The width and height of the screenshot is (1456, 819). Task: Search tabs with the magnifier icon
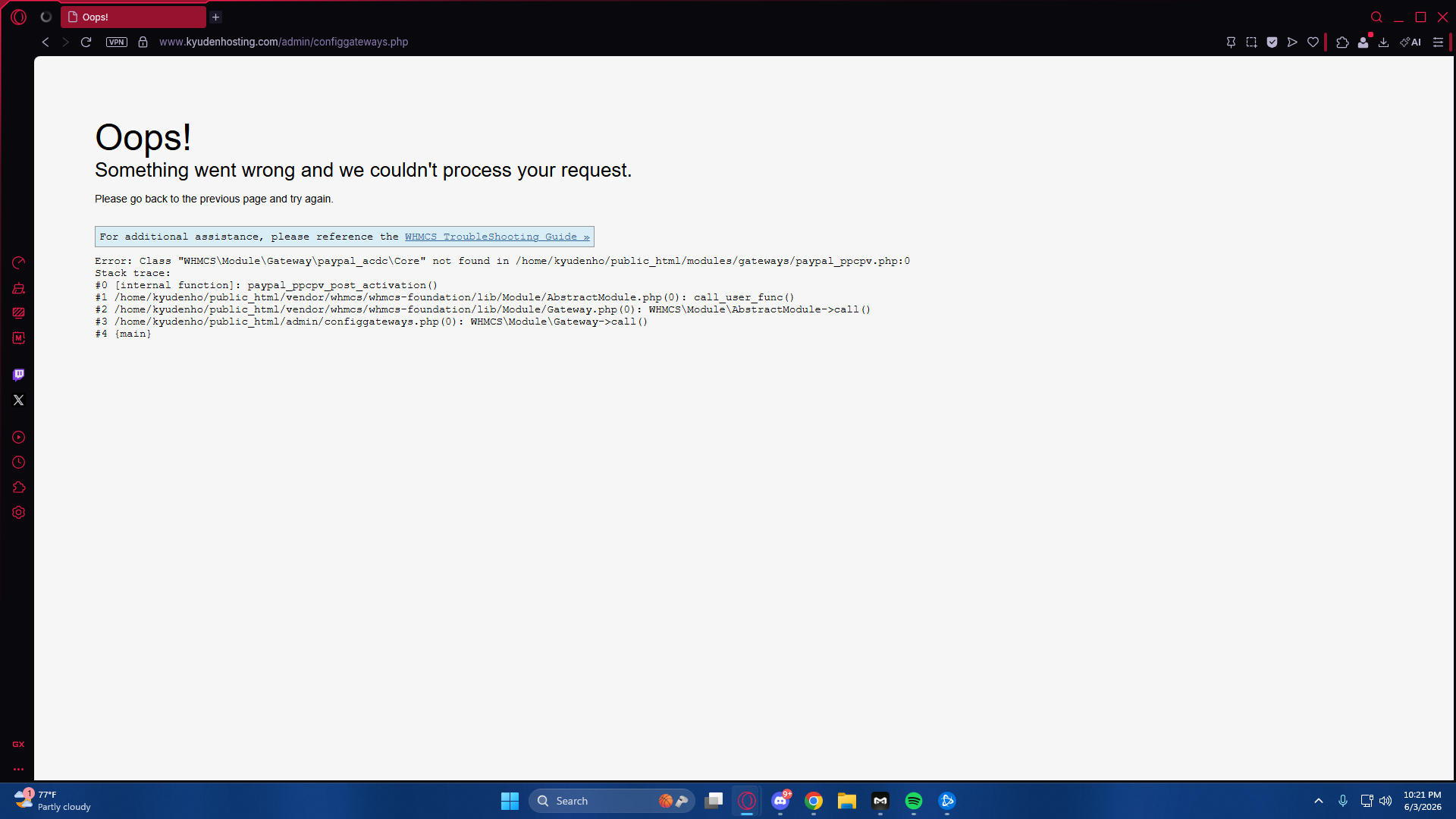click(x=1376, y=17)
